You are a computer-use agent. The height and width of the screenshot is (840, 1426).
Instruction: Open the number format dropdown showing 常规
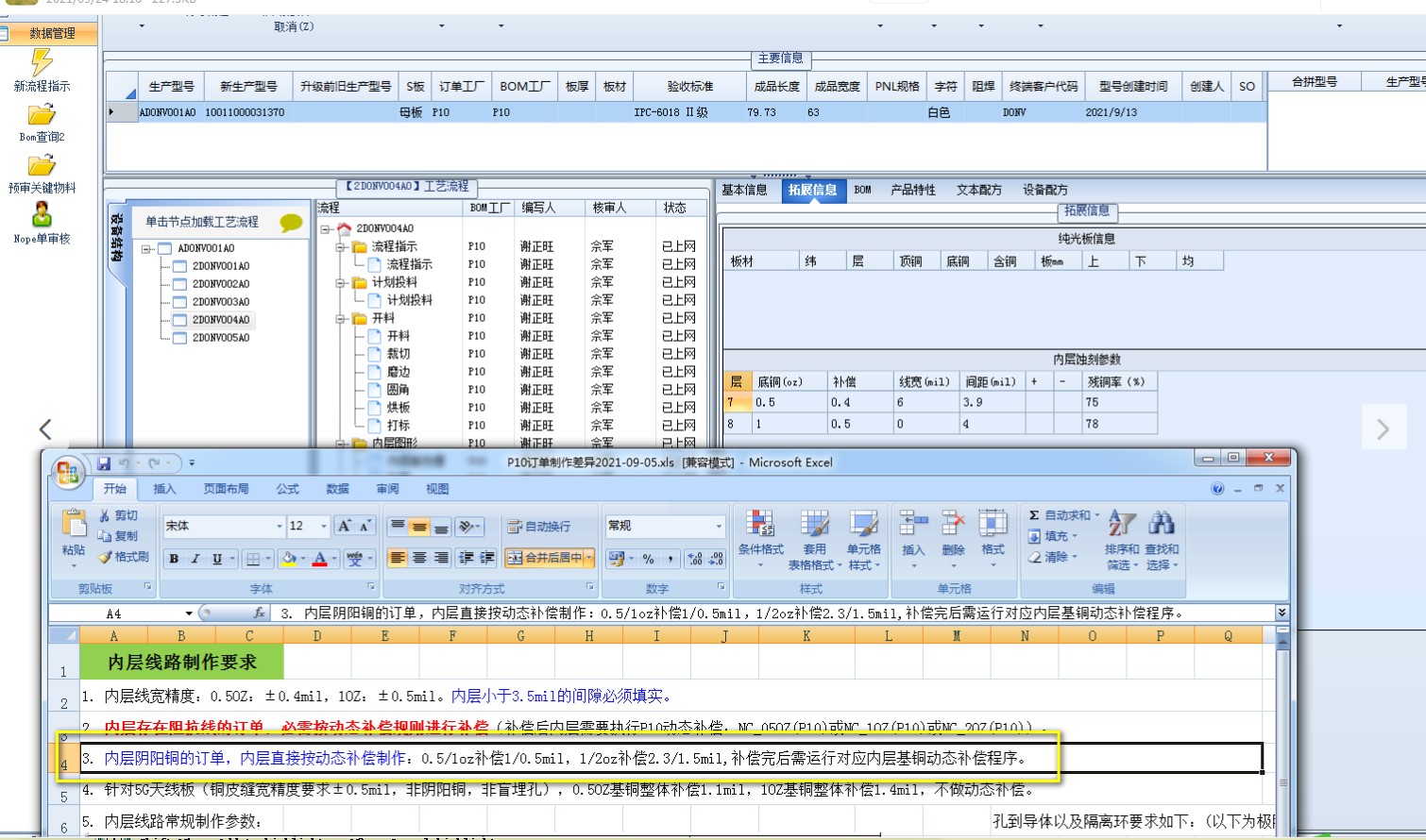point(719,526)
